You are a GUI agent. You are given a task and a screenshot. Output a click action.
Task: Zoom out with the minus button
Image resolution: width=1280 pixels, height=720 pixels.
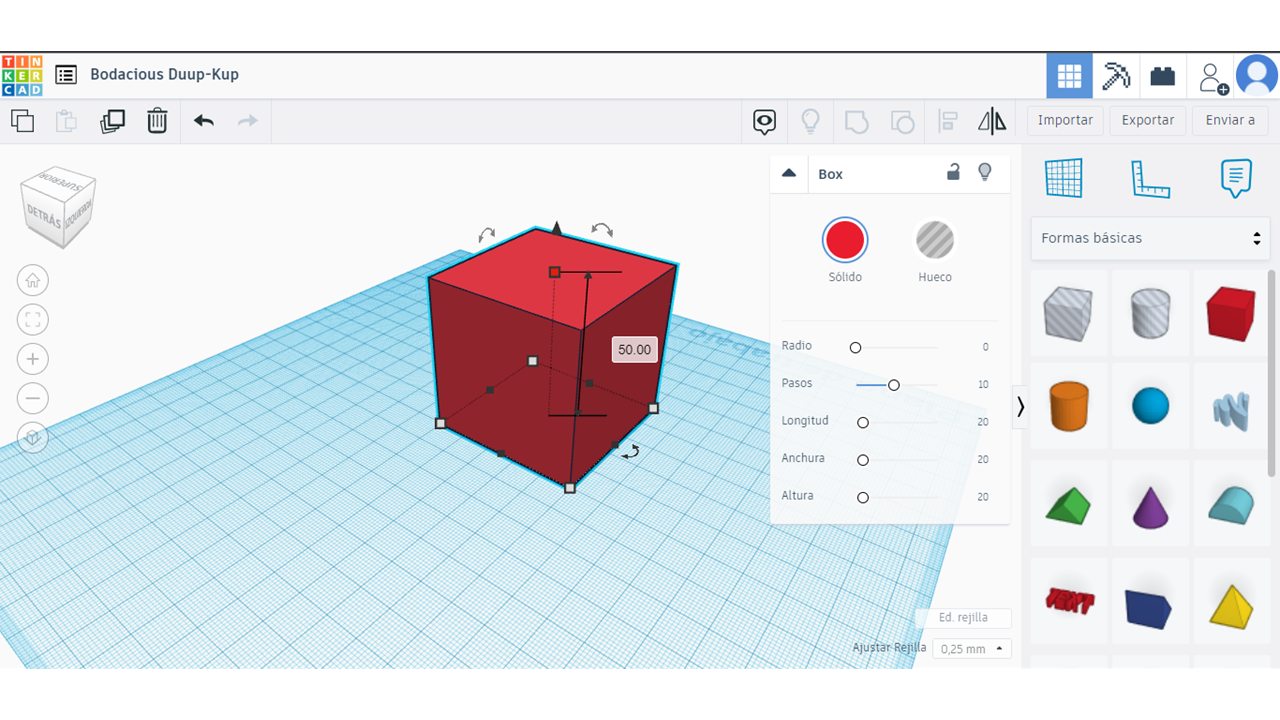33,398
